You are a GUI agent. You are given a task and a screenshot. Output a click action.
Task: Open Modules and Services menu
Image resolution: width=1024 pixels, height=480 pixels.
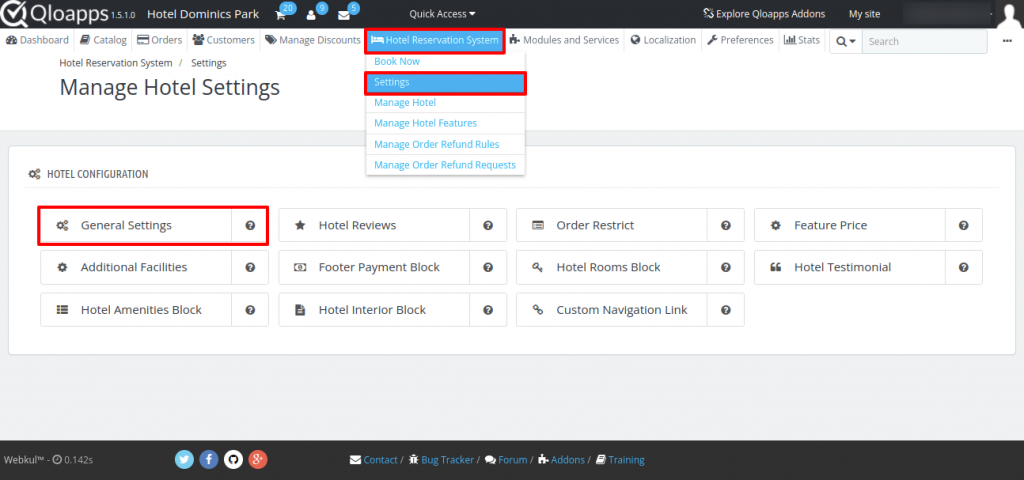pos(564,40)
